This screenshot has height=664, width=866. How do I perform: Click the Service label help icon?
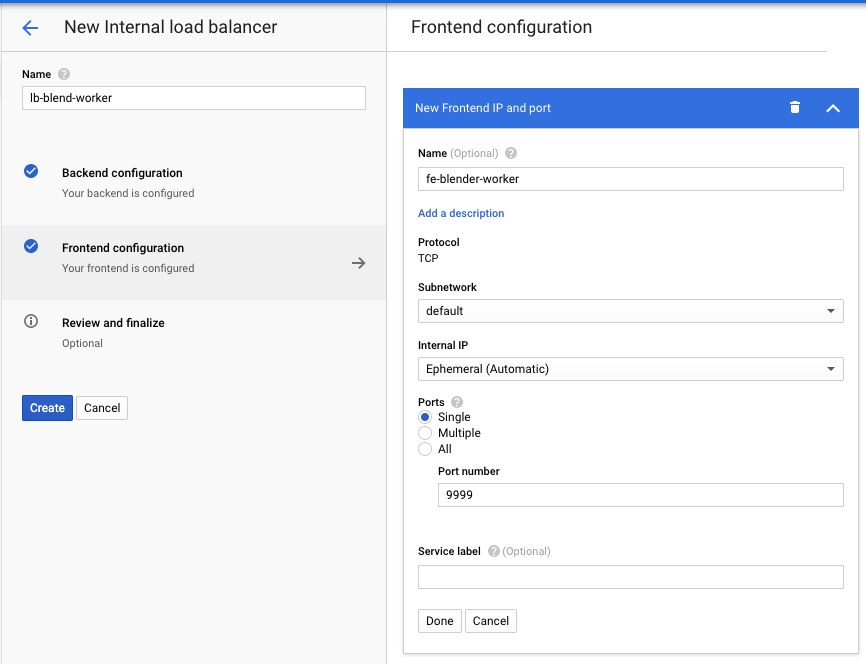click(494, 551)
